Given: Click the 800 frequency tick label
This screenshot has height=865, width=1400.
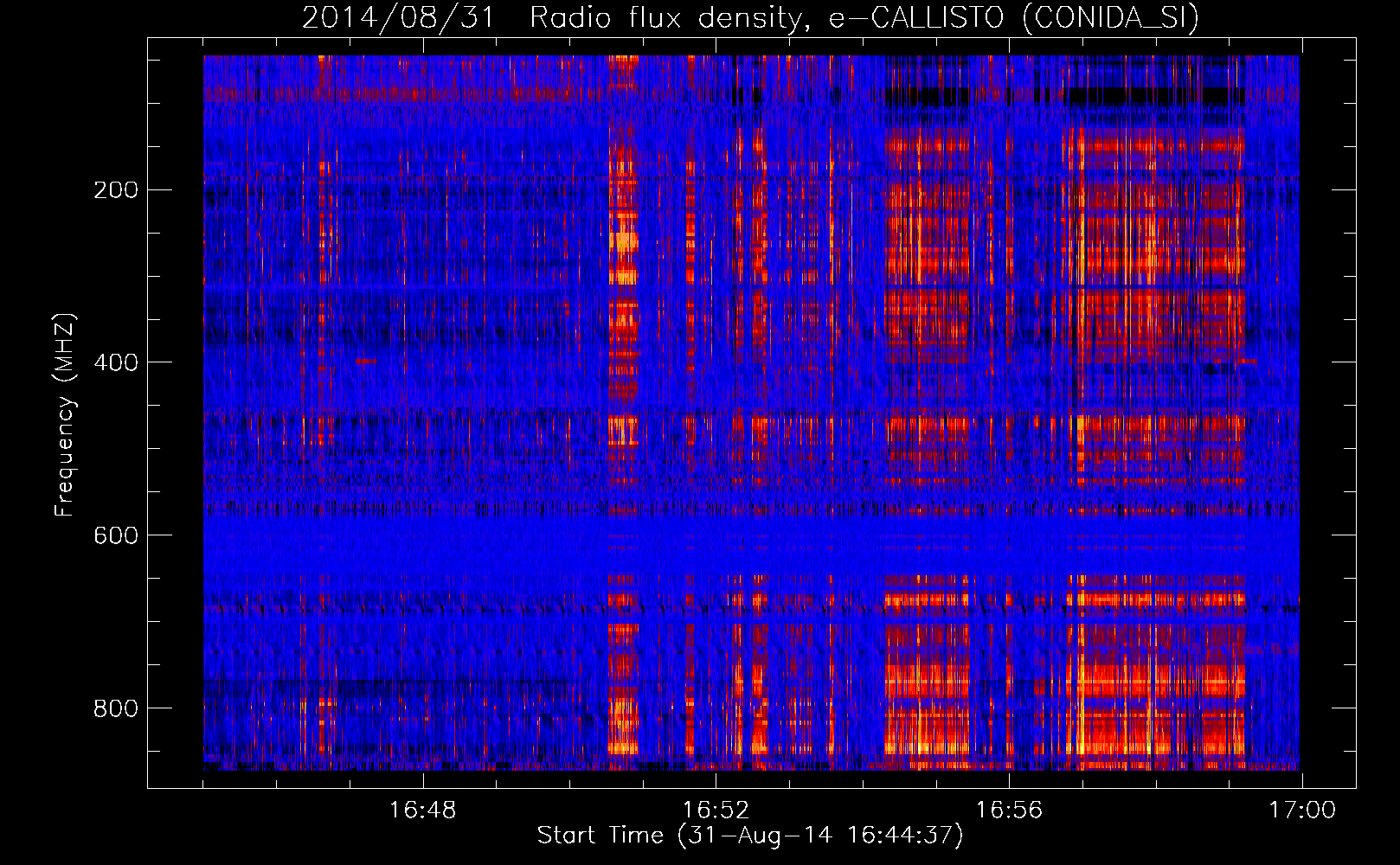Looking at the screenshot, I should click(x=116, y=708).
